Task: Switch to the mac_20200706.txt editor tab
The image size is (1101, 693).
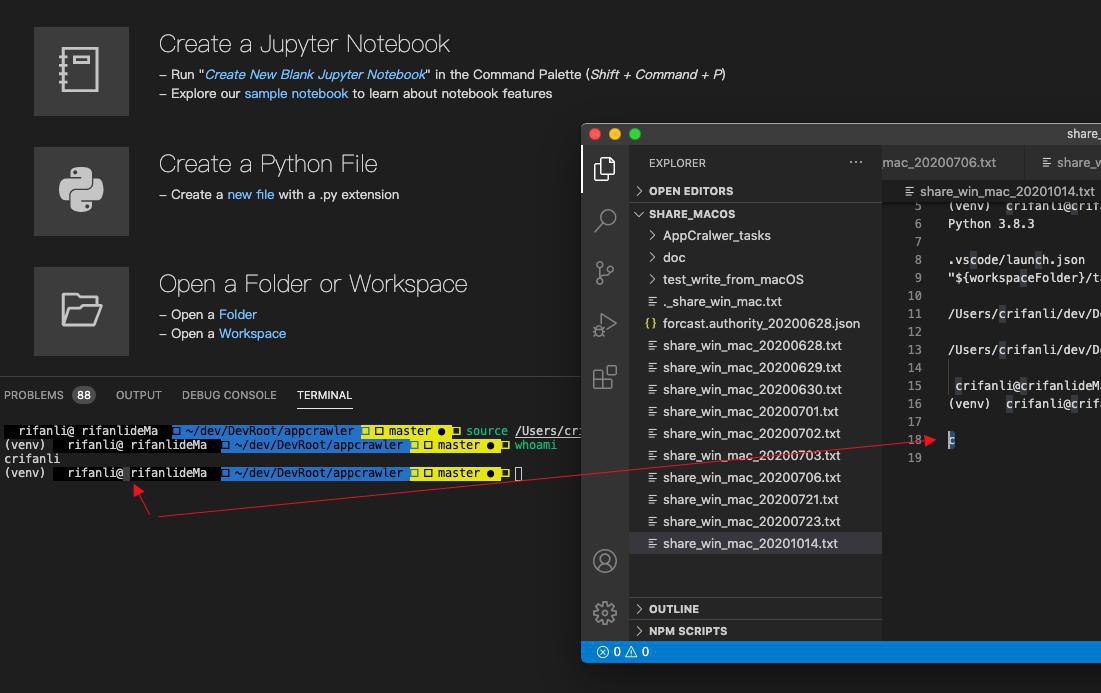Action: pyautogui.click(x=940, y=162)
